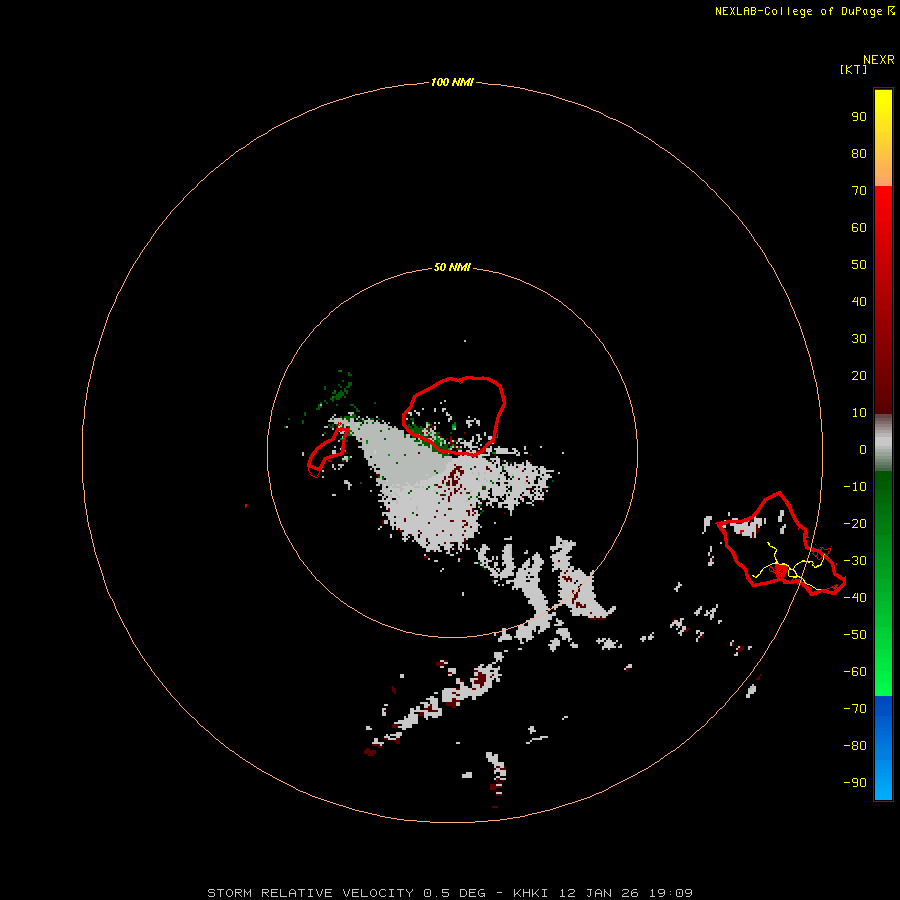Click the 40 value on the velocity scale
This screenshot has height=900, width=900.
coord(859,301)
